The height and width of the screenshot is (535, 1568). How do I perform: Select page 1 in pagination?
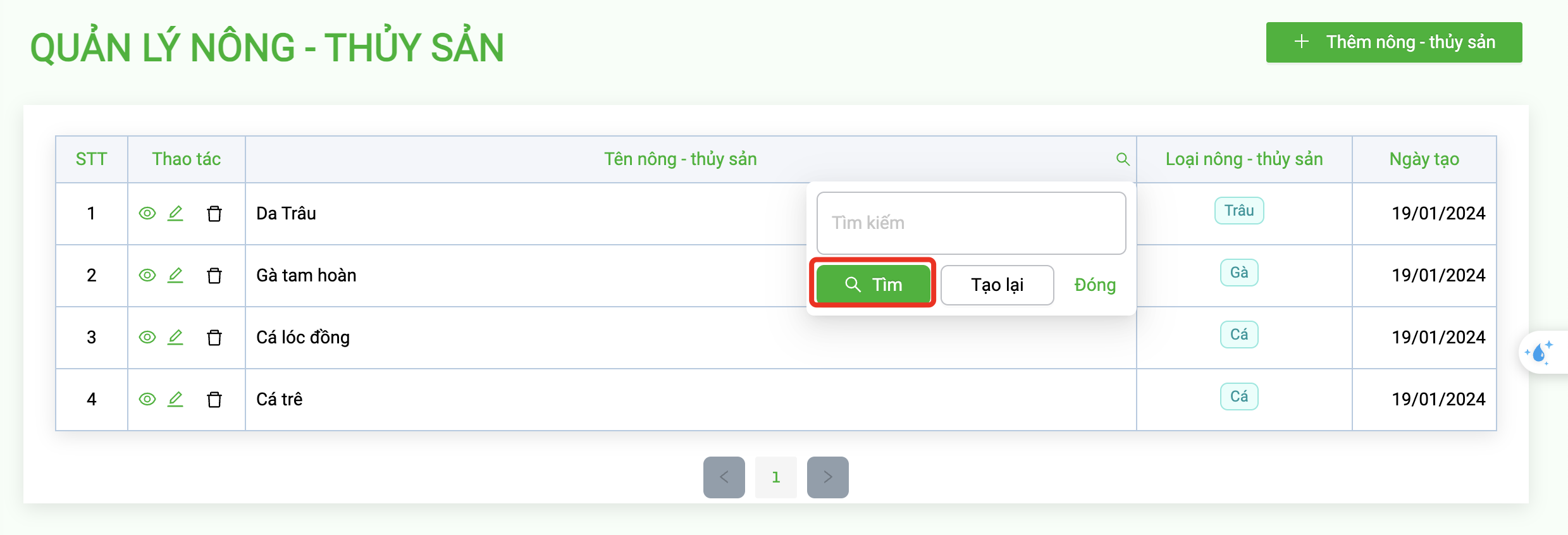[x=776, y=477]
